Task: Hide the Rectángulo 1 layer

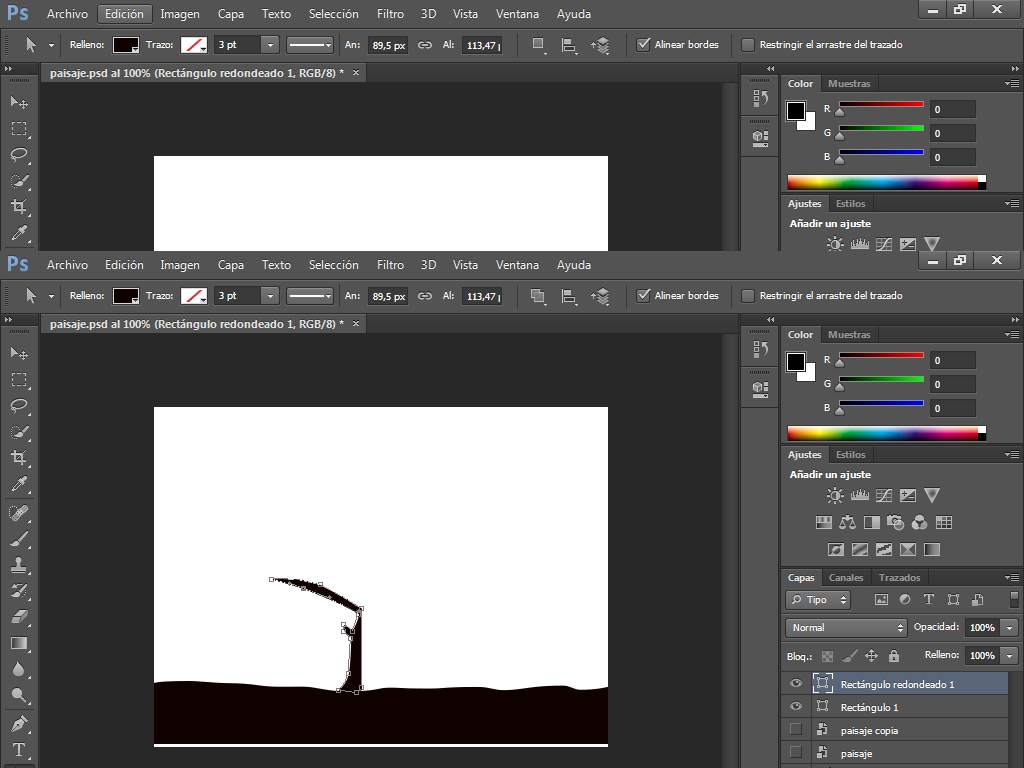Action: [x=795, y=707]
